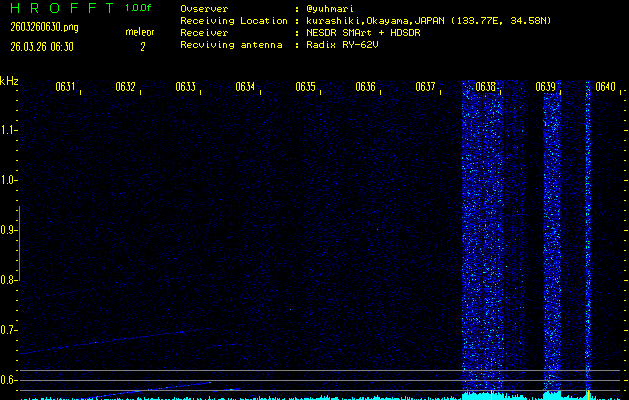629x400 pixels.
Task: Select the NESDR SMArt + HDSDR receiver text
Action: point(366,32)
